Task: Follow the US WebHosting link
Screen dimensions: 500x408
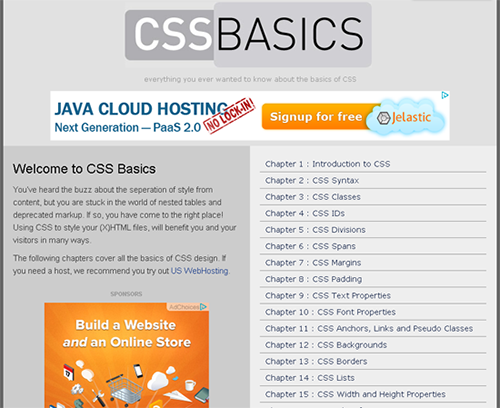Action: (x=200, y=271)
